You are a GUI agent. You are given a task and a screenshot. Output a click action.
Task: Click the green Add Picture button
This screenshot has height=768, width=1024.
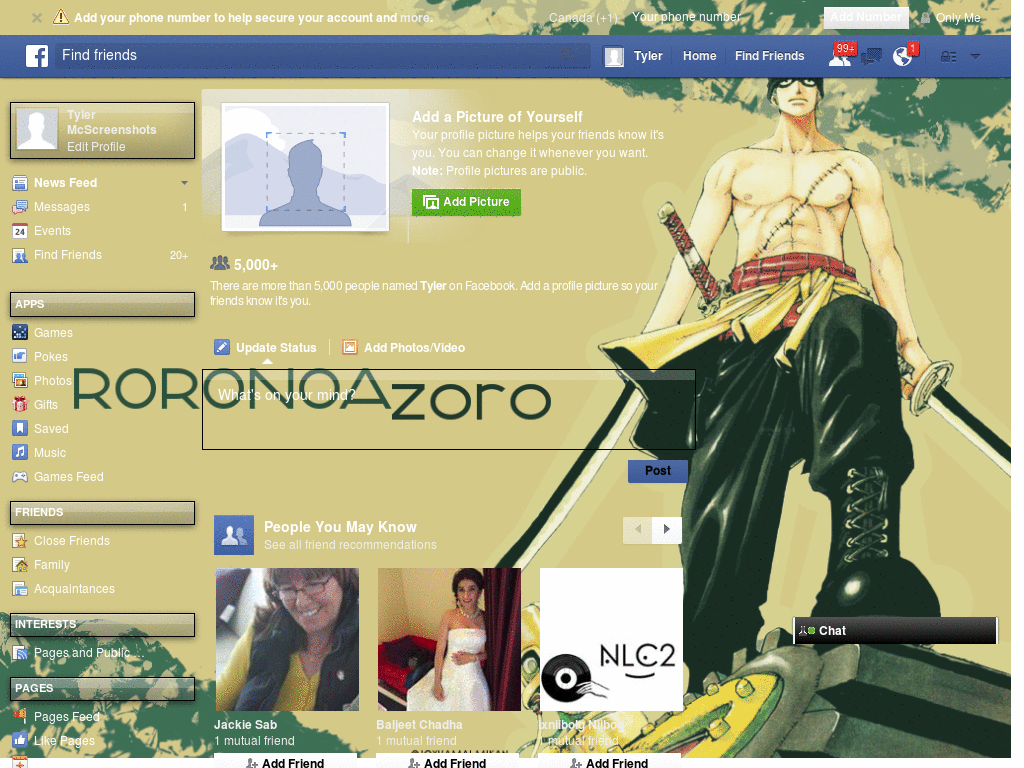(x=466, y=202)
